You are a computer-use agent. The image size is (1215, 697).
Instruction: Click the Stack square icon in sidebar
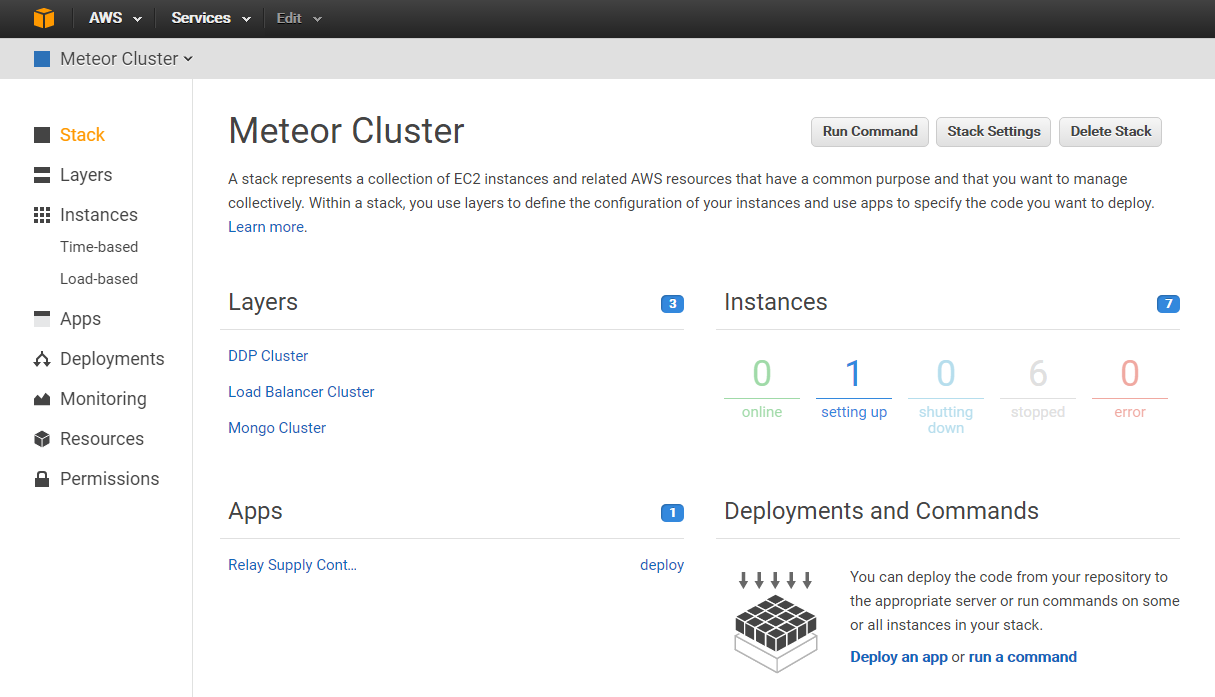point(42,135)
